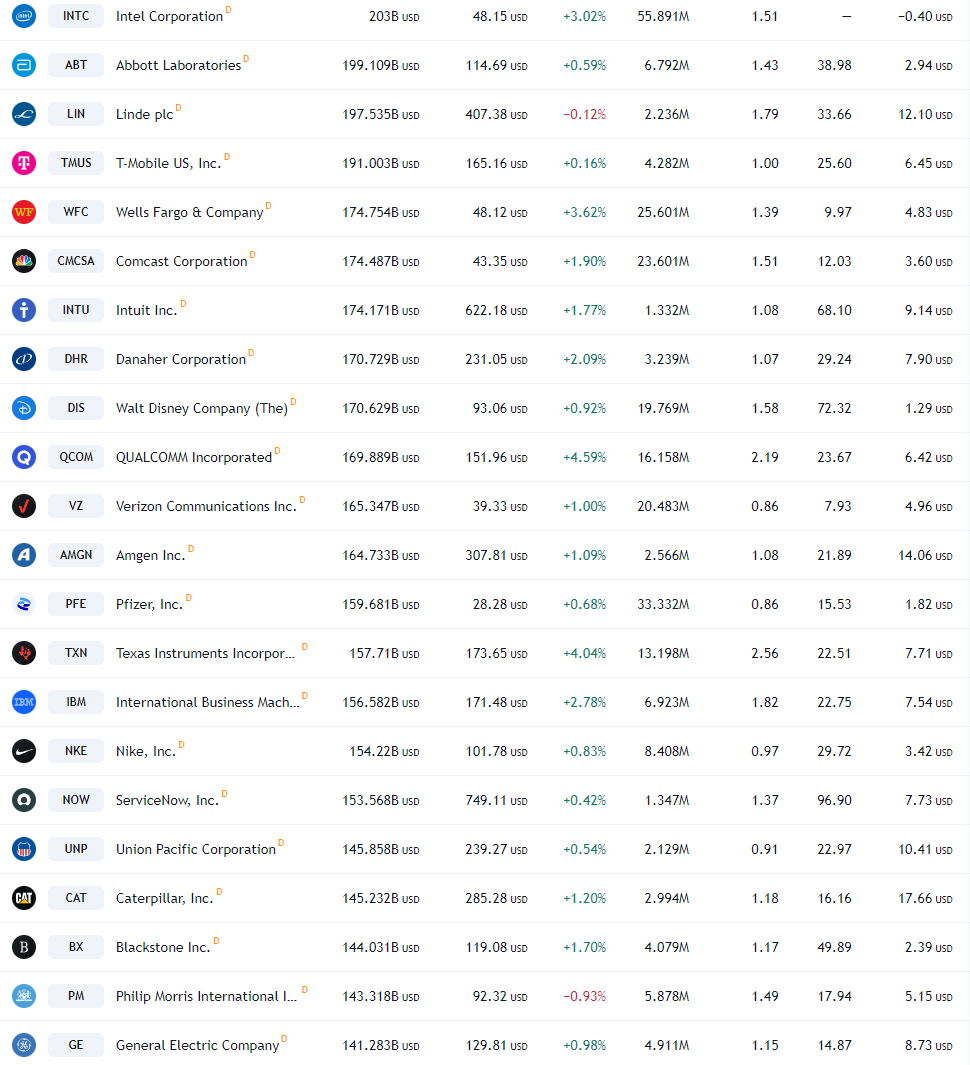
Task: Open Intuit Inc. company link
Action: click(147, 310)
